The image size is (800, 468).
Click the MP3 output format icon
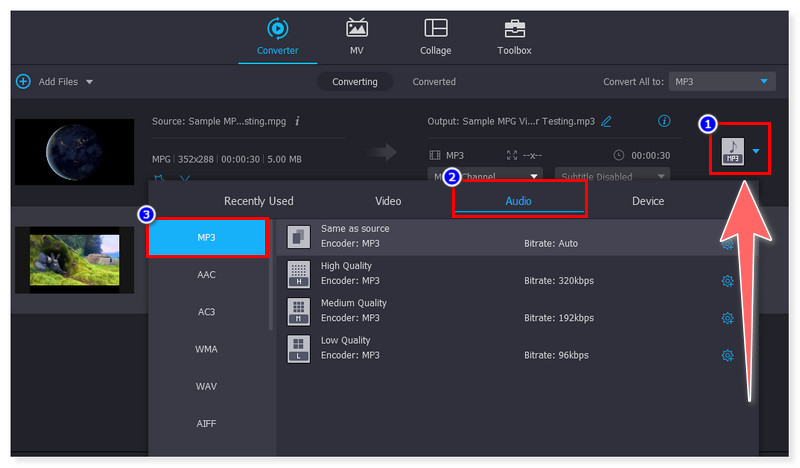tap(733, 151)
